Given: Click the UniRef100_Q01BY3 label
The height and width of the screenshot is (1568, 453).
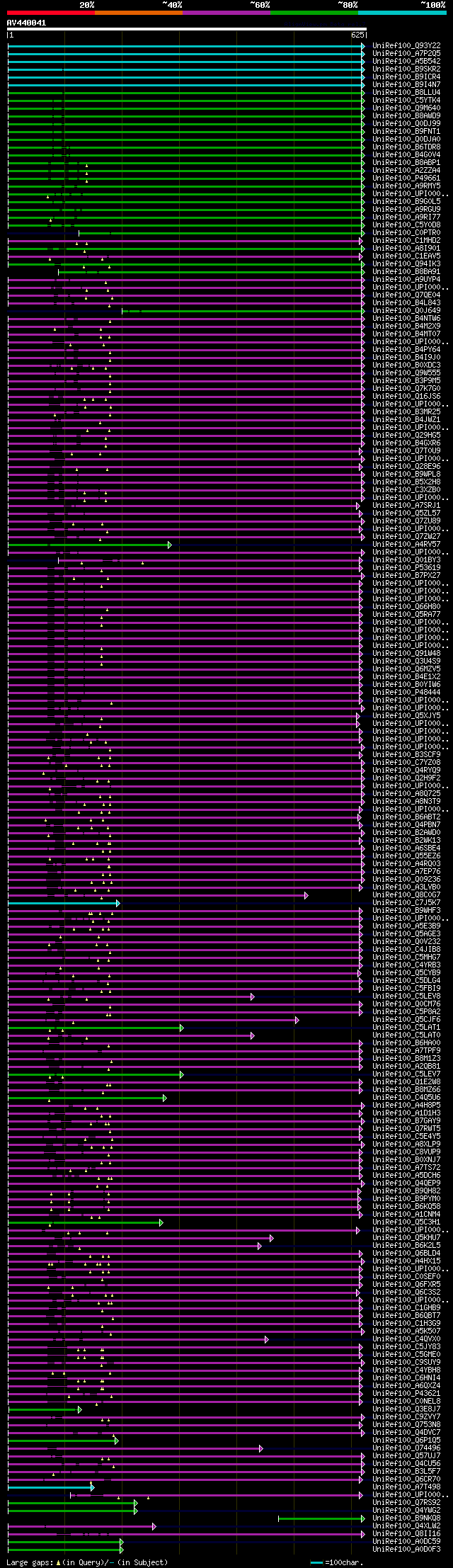Looking at the screenshot, I should click(x=406, y=560).
